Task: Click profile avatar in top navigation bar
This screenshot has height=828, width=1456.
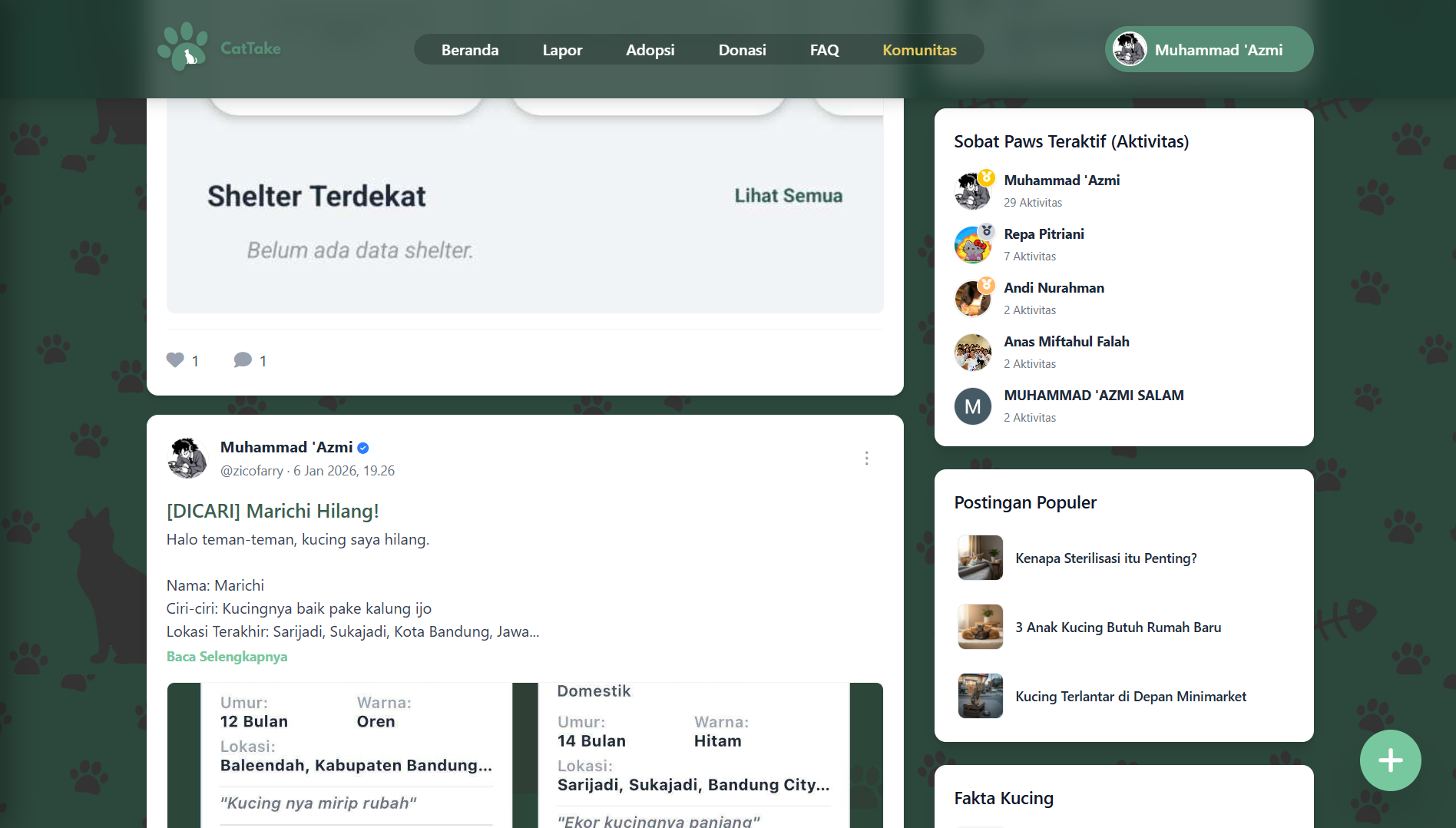Action: click(x=1129, y=49)
